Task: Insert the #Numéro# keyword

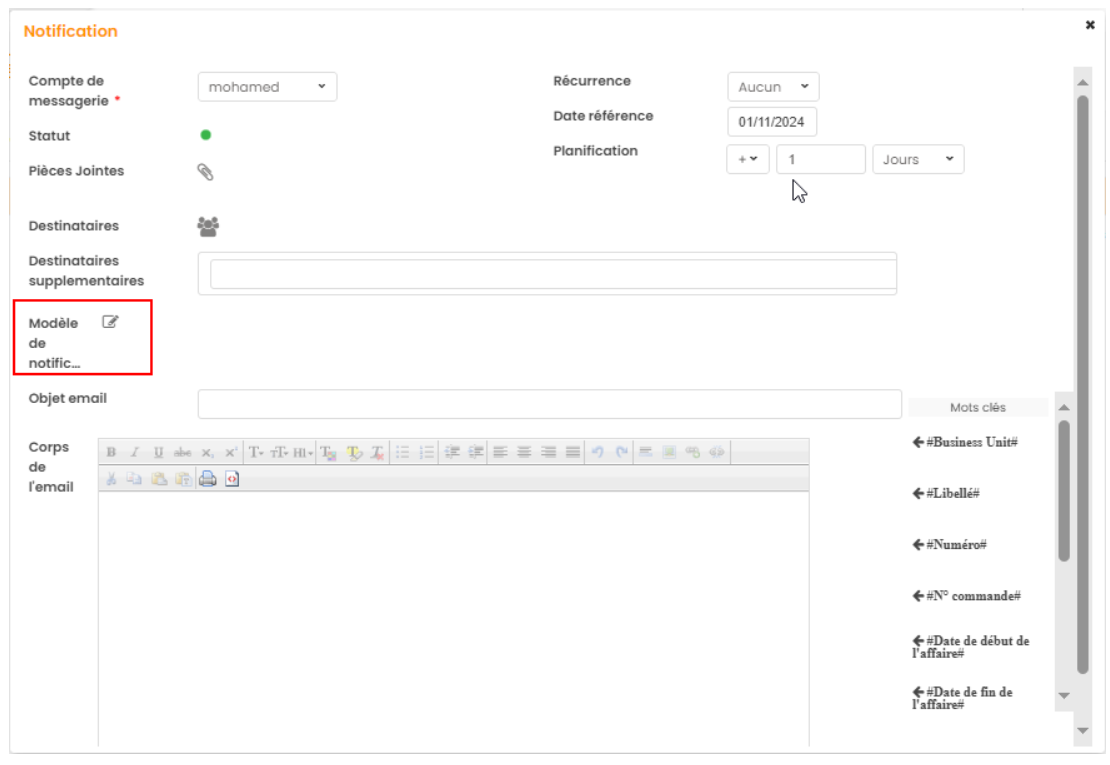Action: click(950, 545)
